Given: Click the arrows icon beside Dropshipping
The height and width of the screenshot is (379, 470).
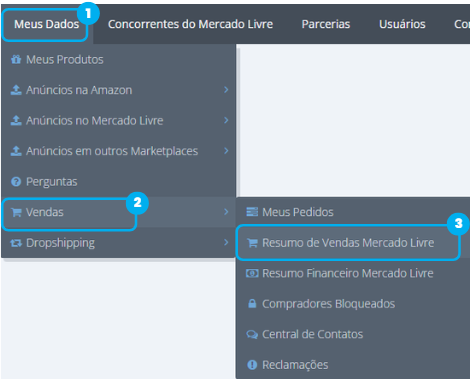Looking at the screenshot, I should click(x=16, y=243).
